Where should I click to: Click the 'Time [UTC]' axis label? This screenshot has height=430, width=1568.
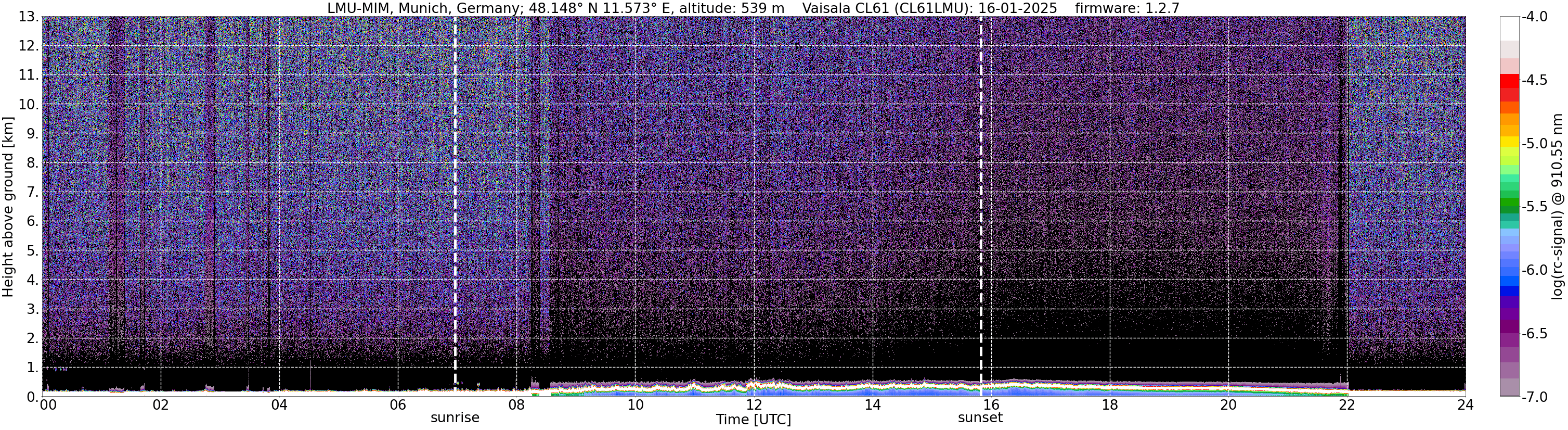tap(754, 420)
